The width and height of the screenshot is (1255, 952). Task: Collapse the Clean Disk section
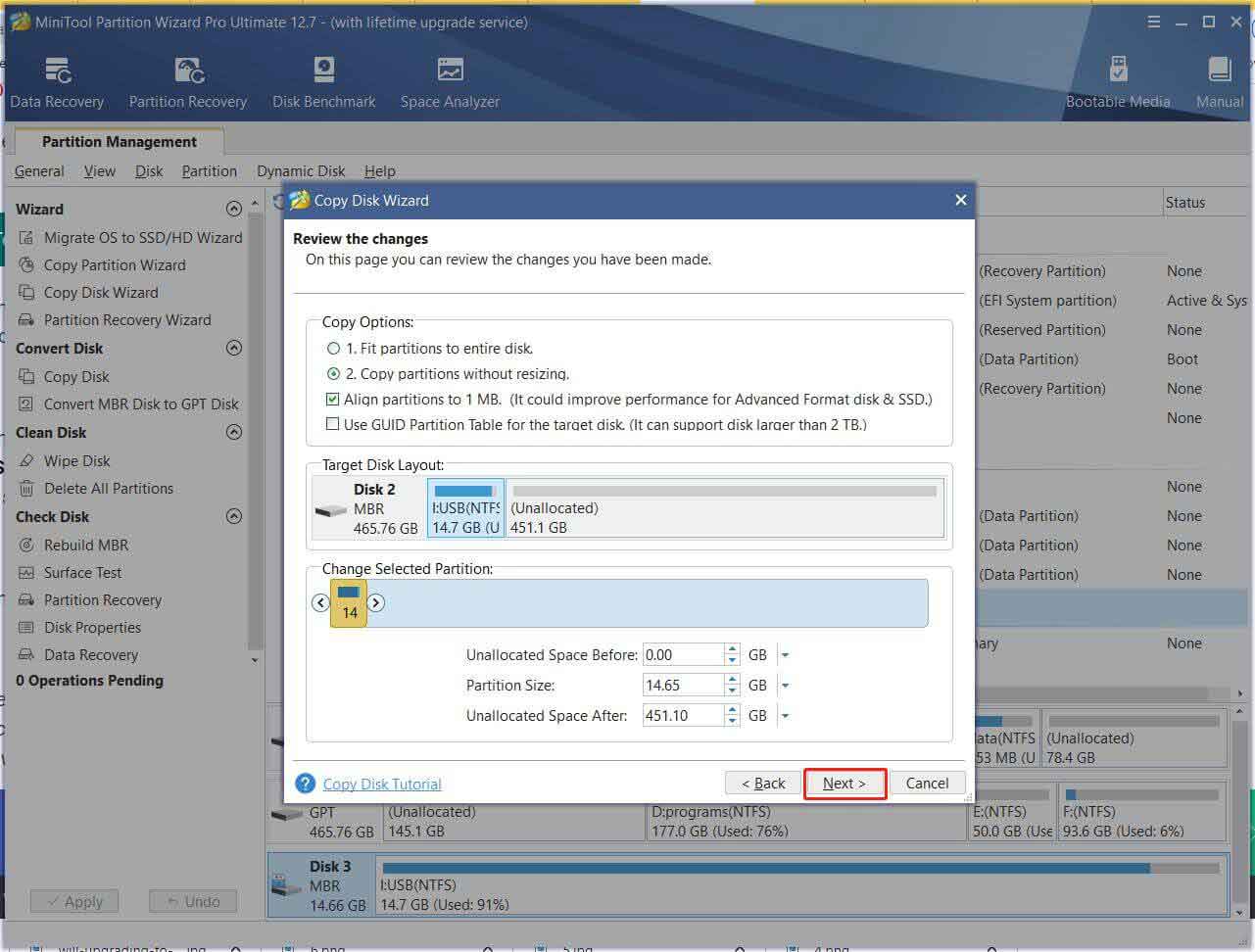point(233,432)
